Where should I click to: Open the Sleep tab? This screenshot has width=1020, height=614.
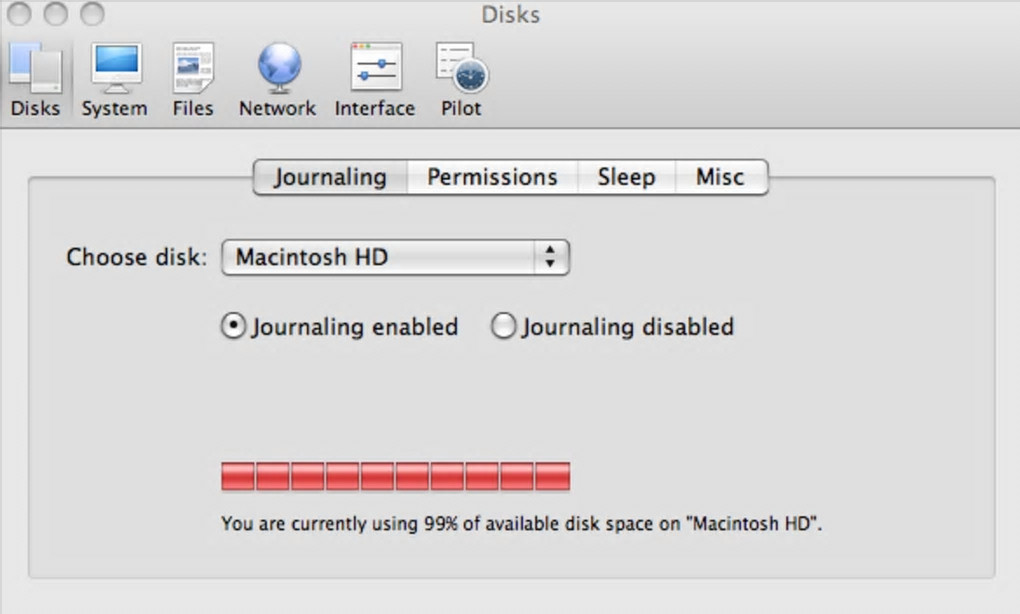coord(626,177)
